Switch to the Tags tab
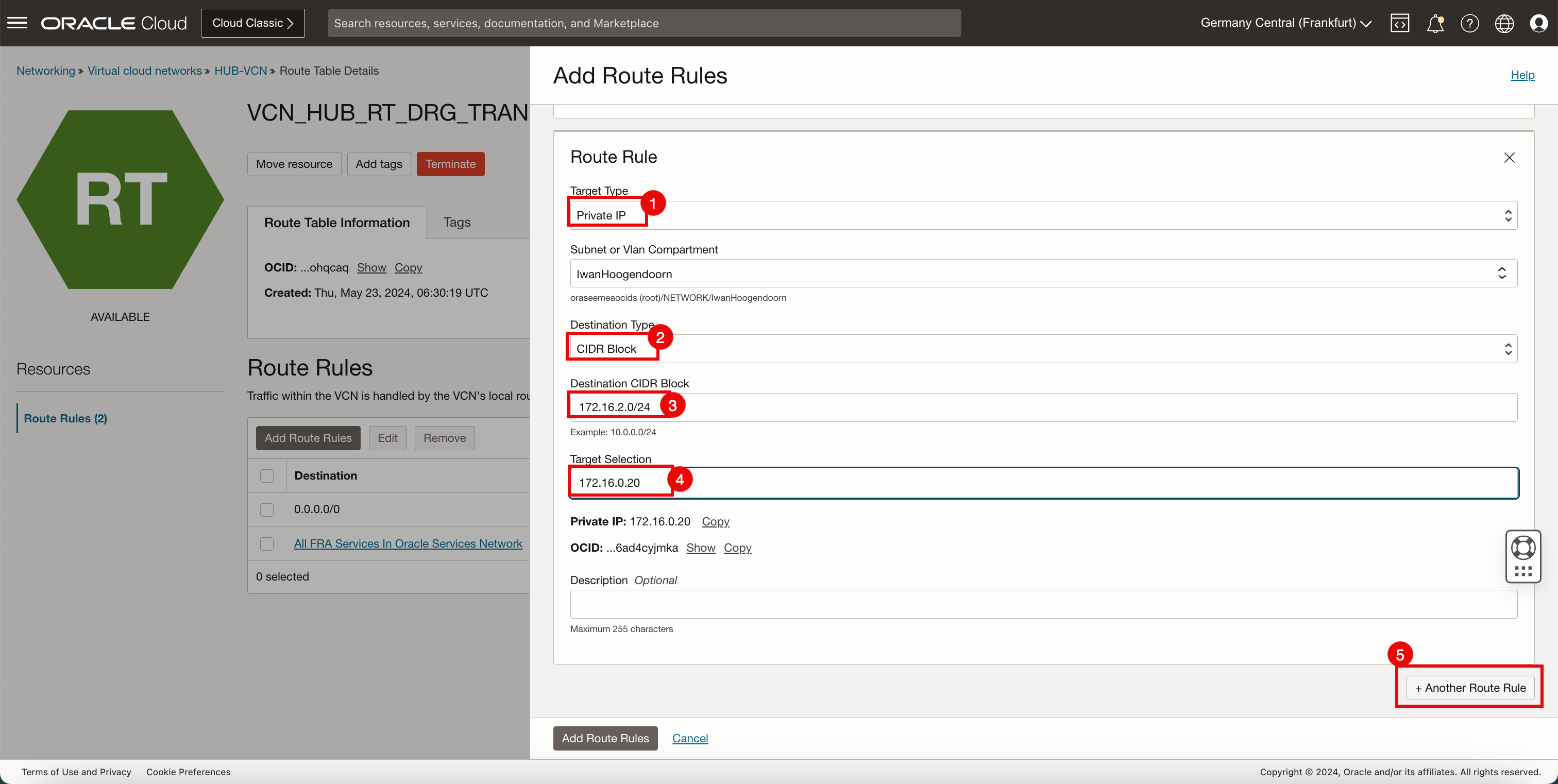1558x784 pixels. pyautogui.click(x=457, y=222)
